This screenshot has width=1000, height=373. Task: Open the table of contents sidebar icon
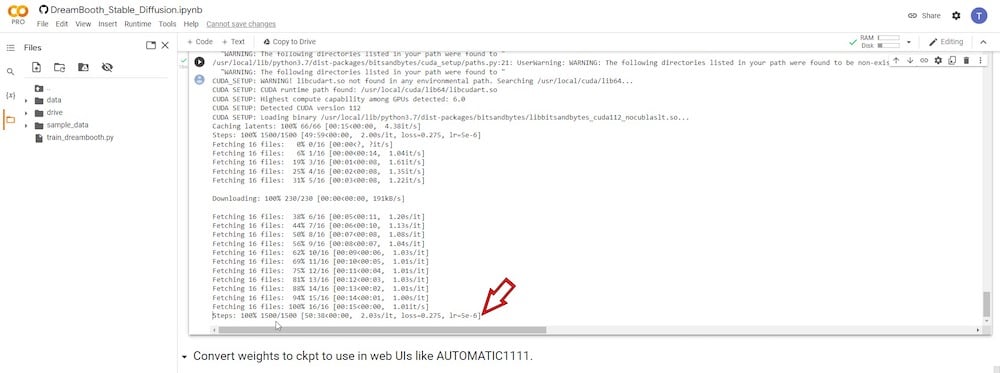10,48
